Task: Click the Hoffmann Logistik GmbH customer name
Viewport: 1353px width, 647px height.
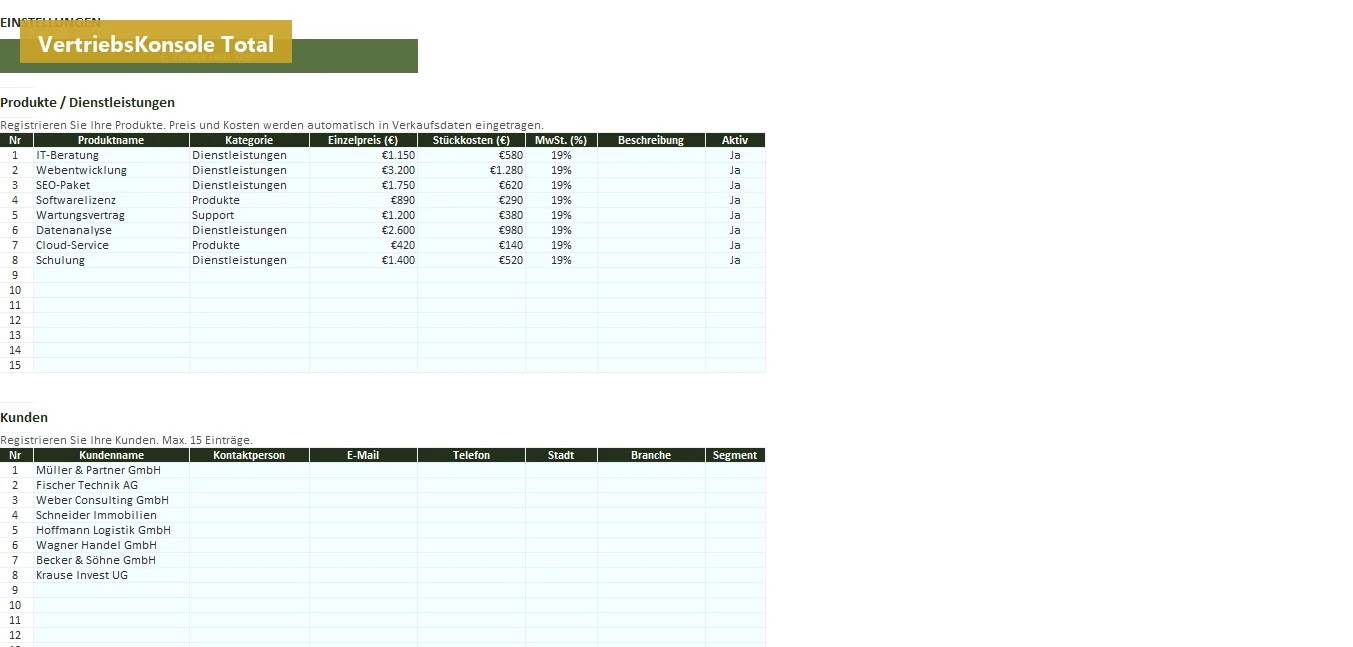Action: pyautogui.click(x=111, y=530)
